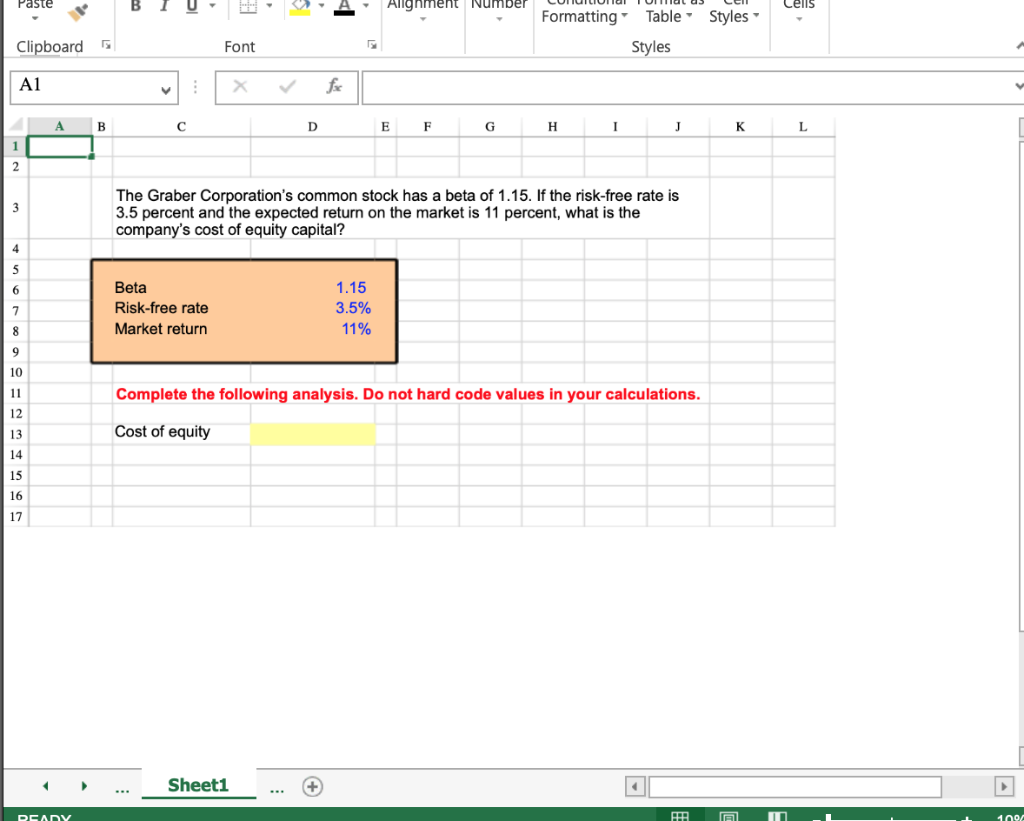Image resolution: width=1024 pixels, height=821 pixels.
Task: Toggle italic formatting
Action: (163, 6)
